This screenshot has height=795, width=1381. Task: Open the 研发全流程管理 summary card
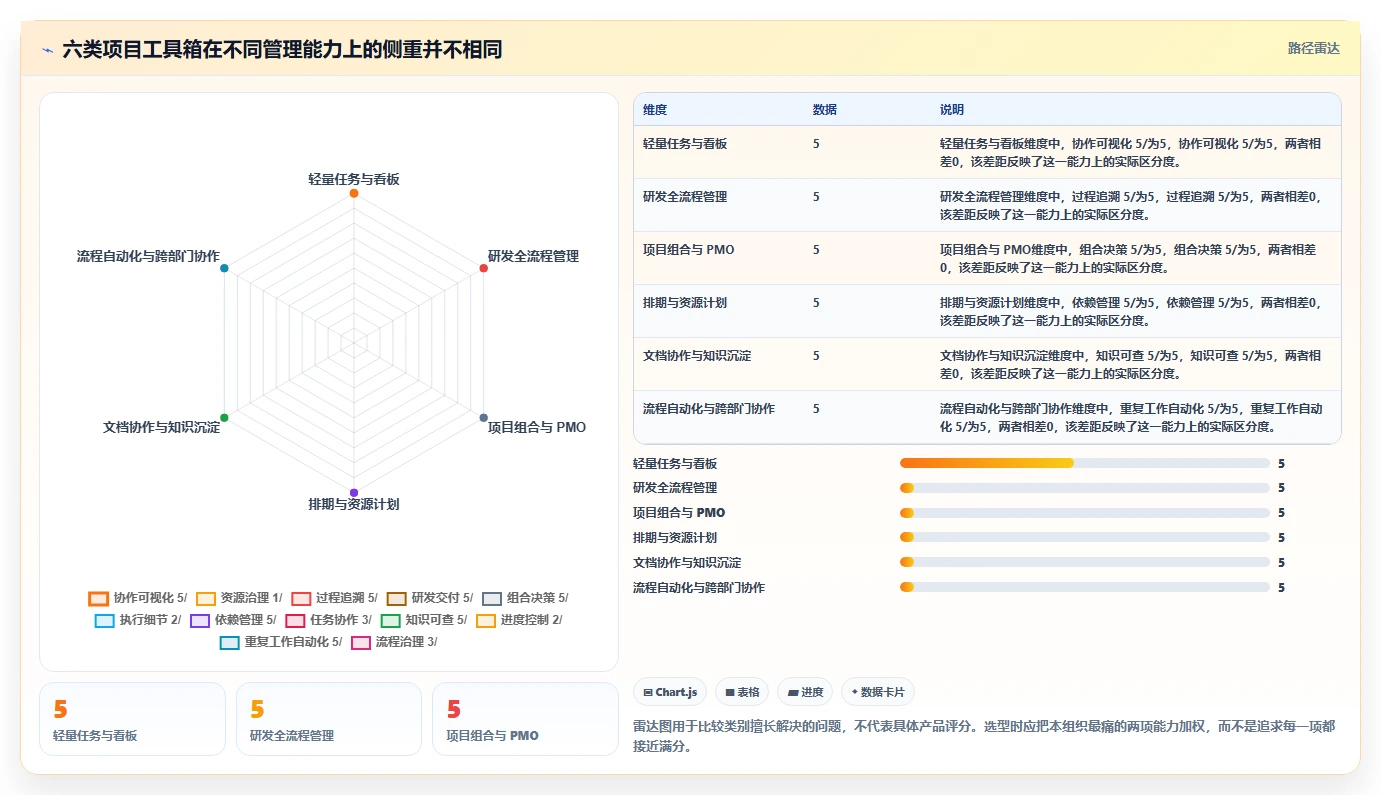pyautogui.click(x=329, y=719)
